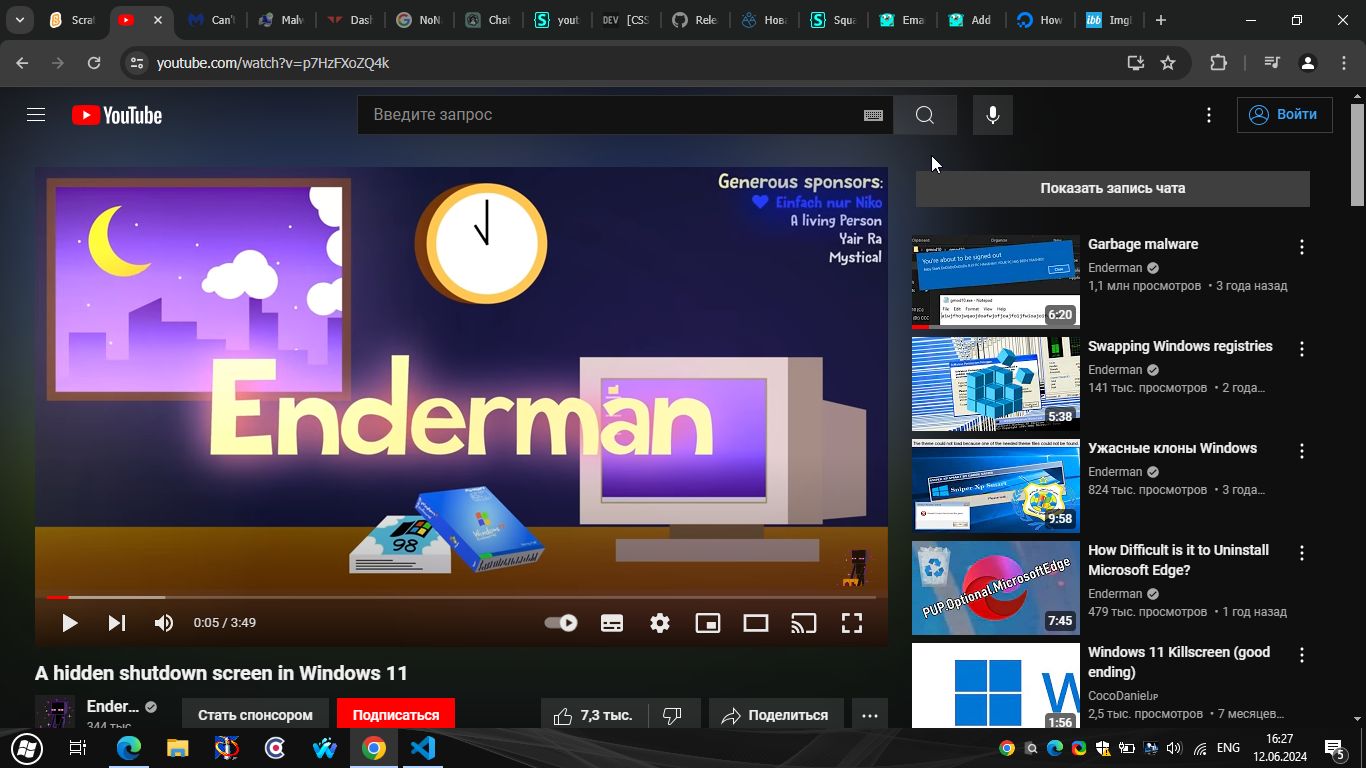Like the video with 7,3 тыс.
Image resolution: width=1366 pixels, height=768 pixels.
tap(594, 715)
